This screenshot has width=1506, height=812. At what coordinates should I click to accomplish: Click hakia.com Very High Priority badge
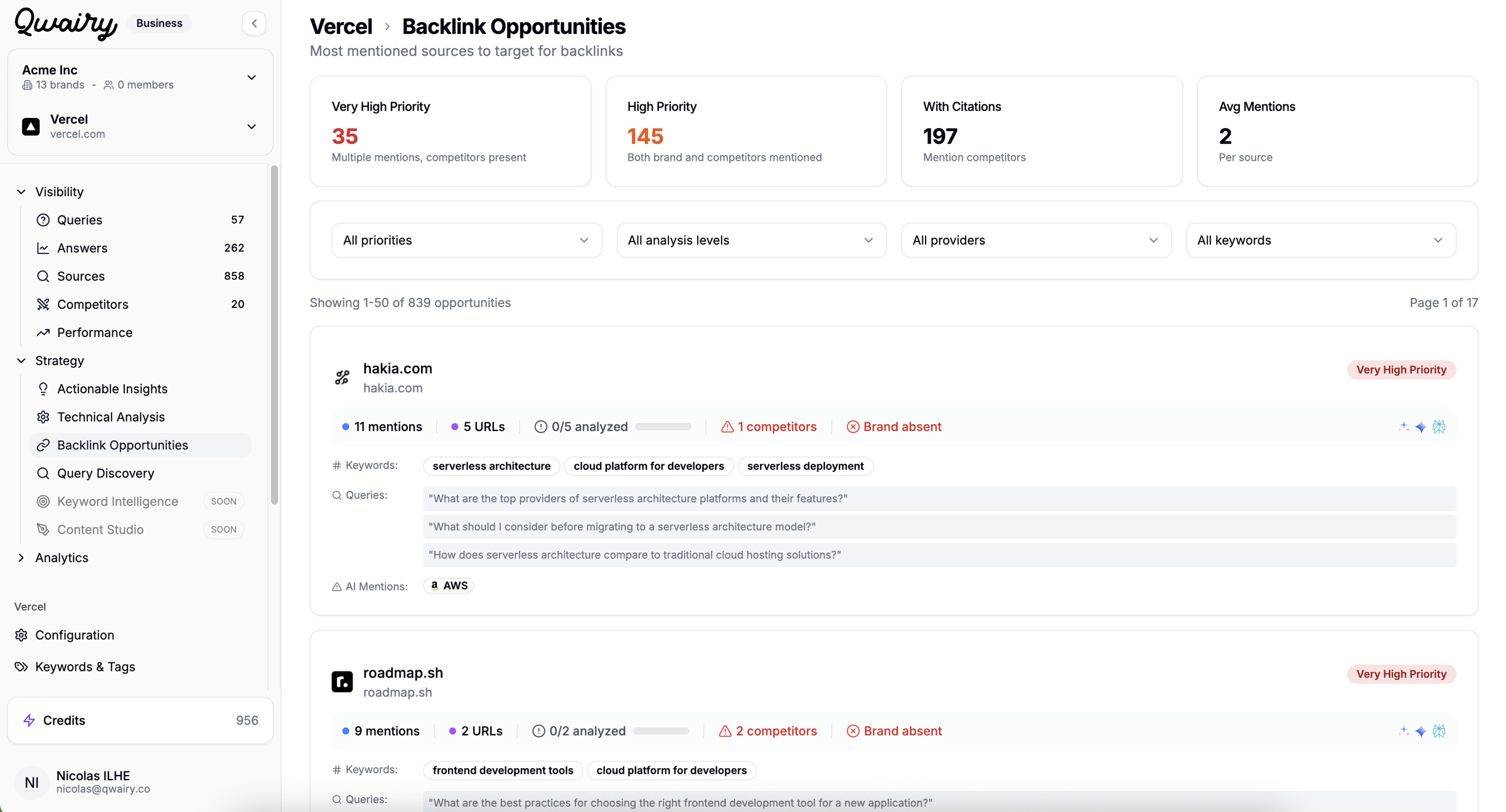click(x=1401, y=370)
